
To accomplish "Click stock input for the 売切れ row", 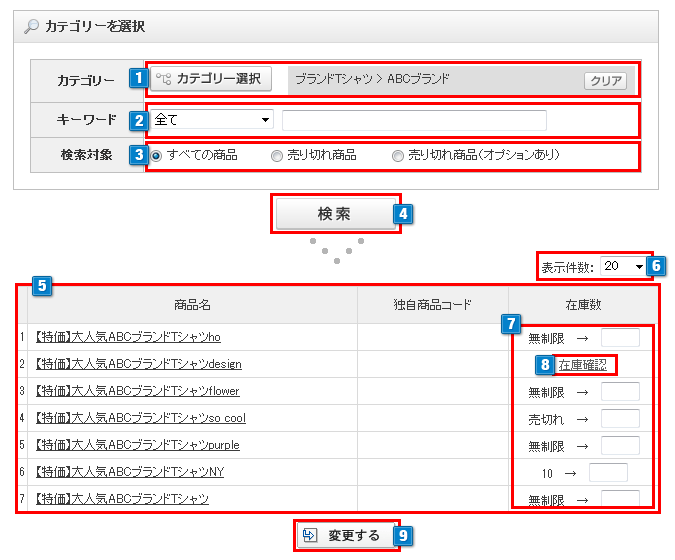I will click(x=620, y=418).
